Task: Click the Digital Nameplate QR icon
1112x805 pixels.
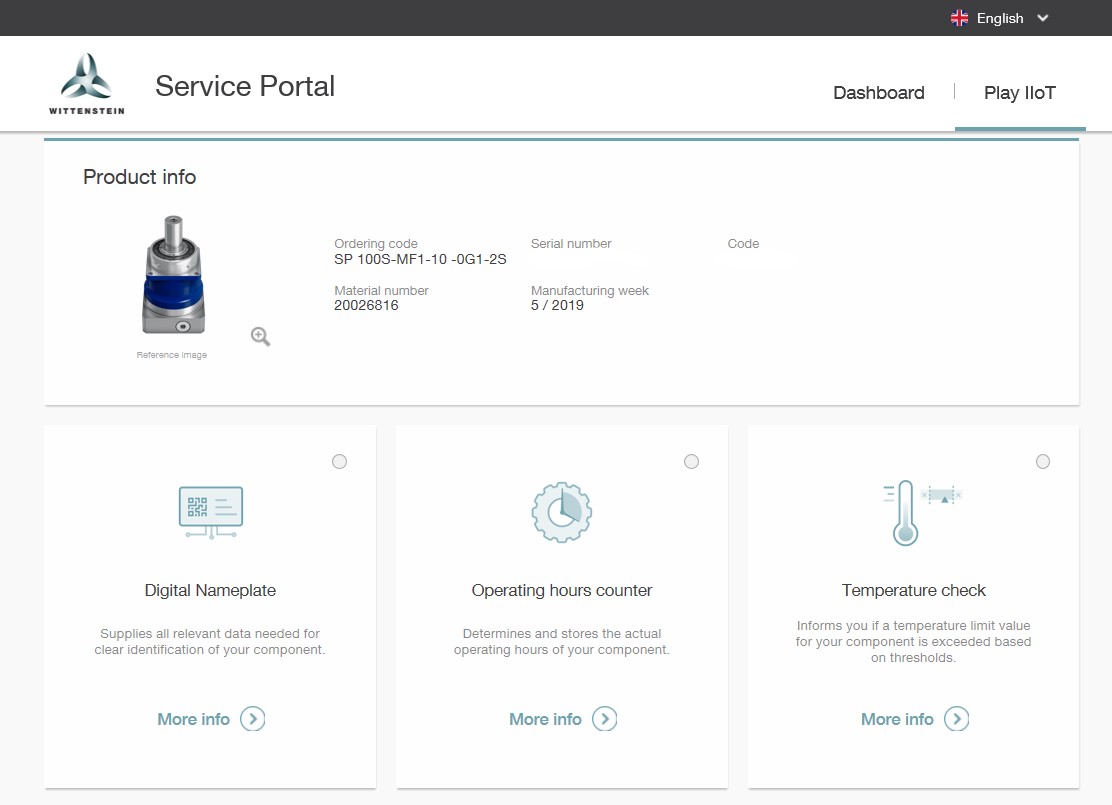Action: click(x=210, y=511)
